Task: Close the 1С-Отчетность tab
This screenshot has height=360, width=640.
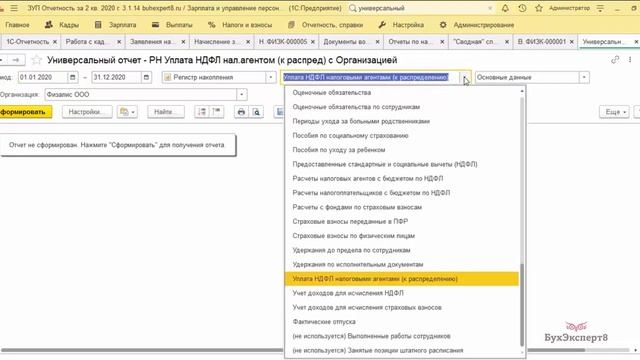Action: pos(55,42)
